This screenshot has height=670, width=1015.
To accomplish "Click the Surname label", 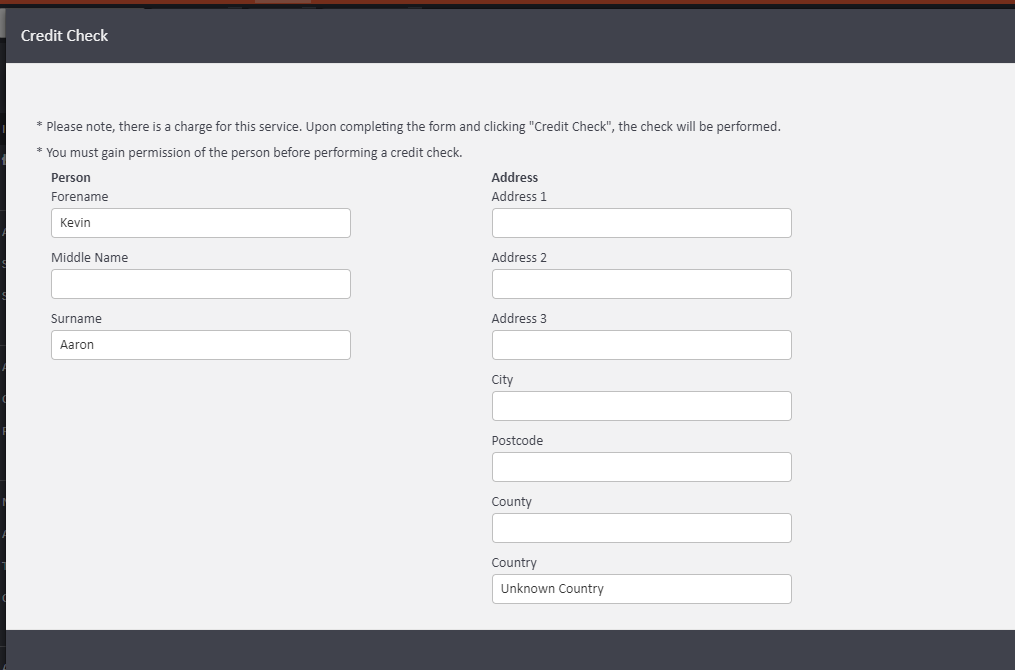I will 76,319.
